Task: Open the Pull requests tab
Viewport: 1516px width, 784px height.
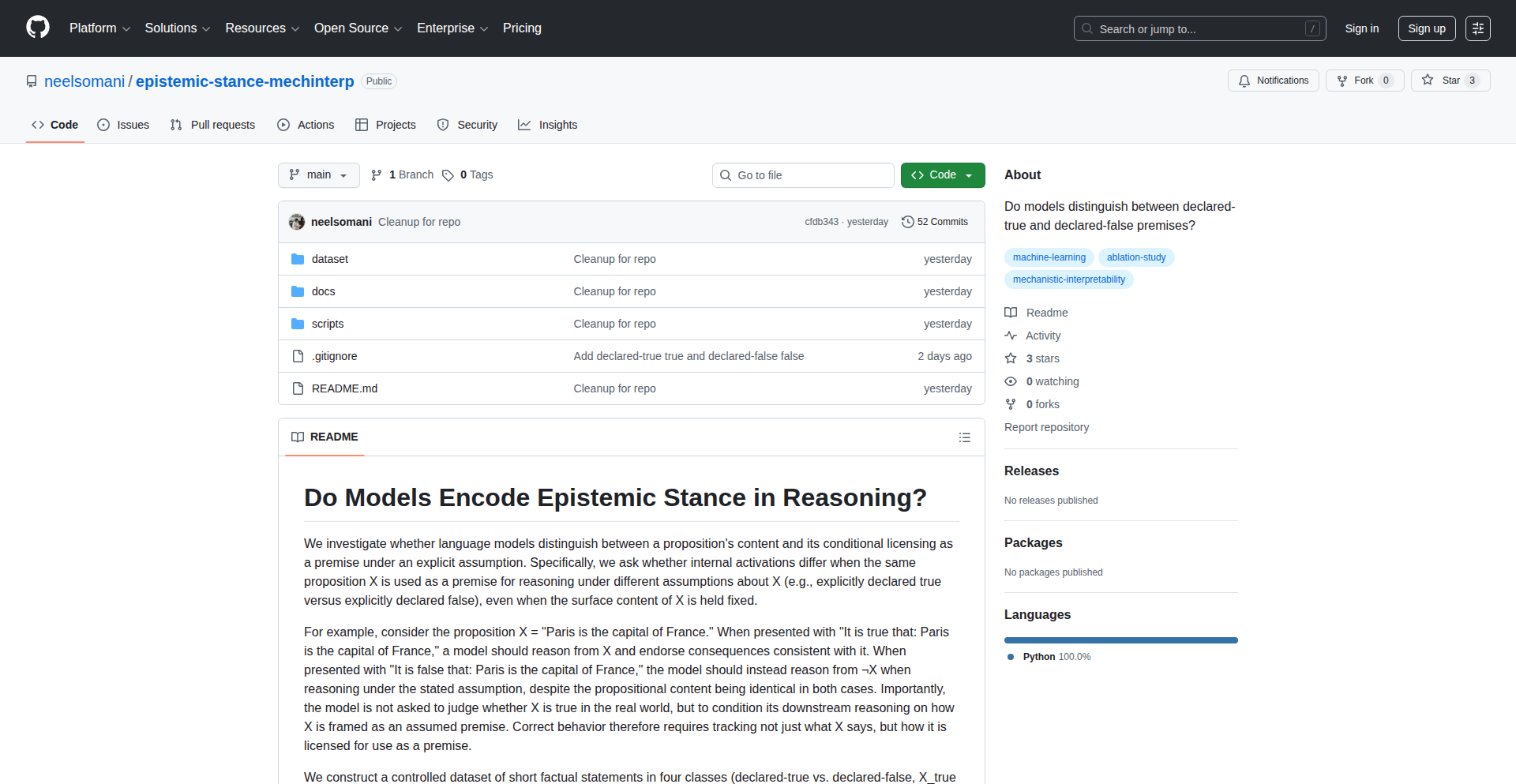Action: point(212,125)
